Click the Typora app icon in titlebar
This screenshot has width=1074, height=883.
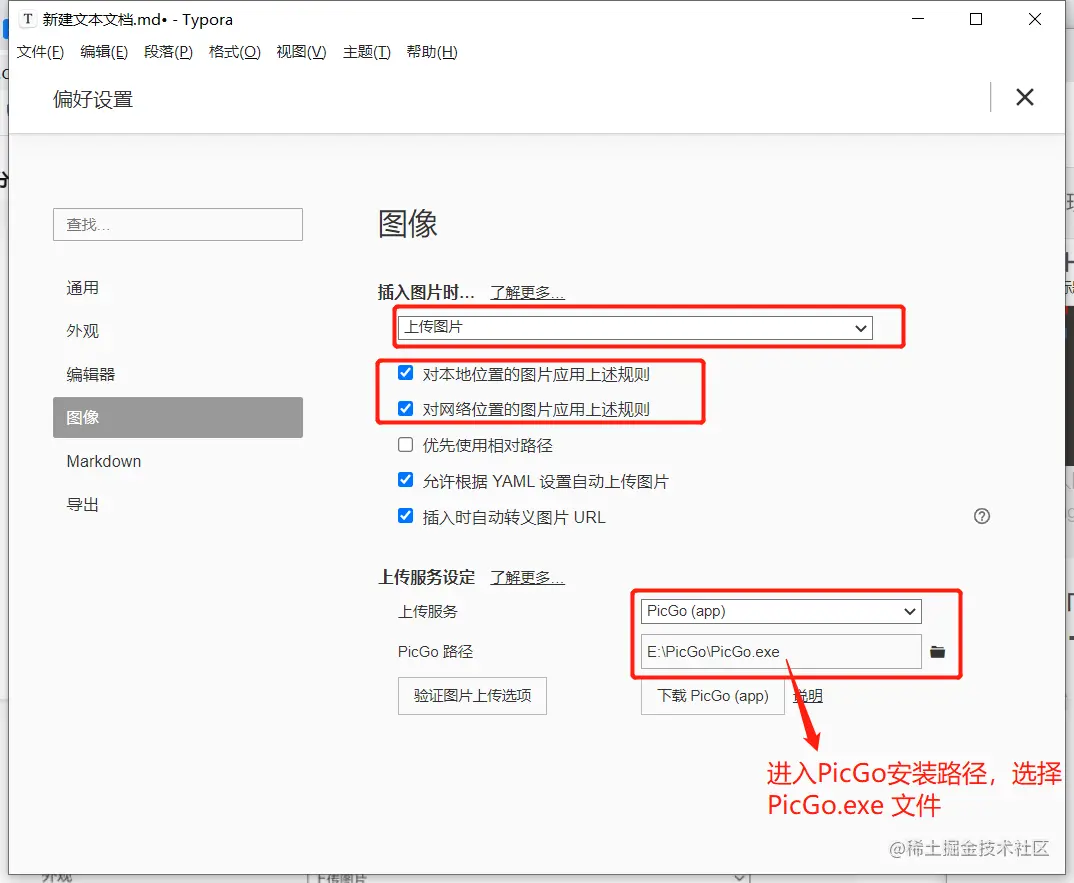[x=27, y=19]
